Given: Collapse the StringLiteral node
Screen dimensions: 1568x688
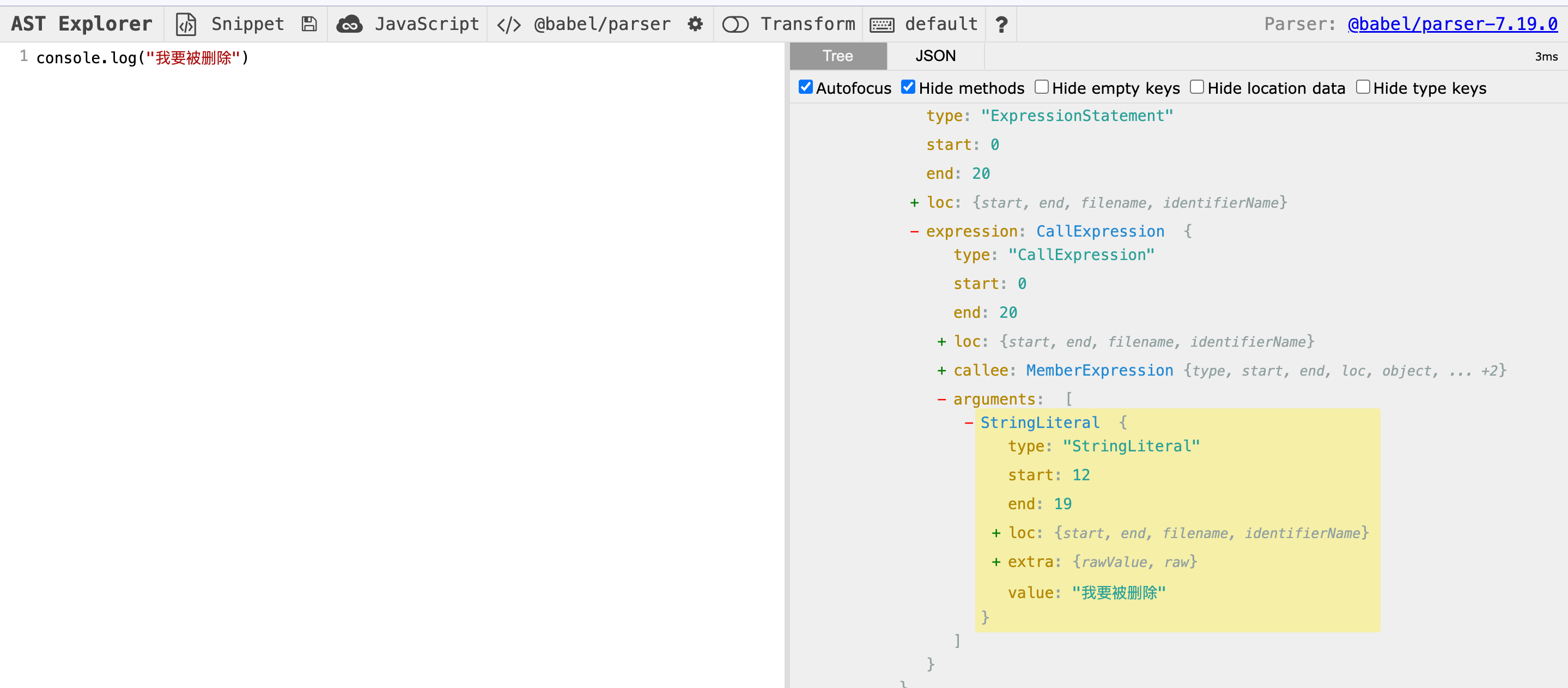Looking at the screenshot, I should (969, 423).
